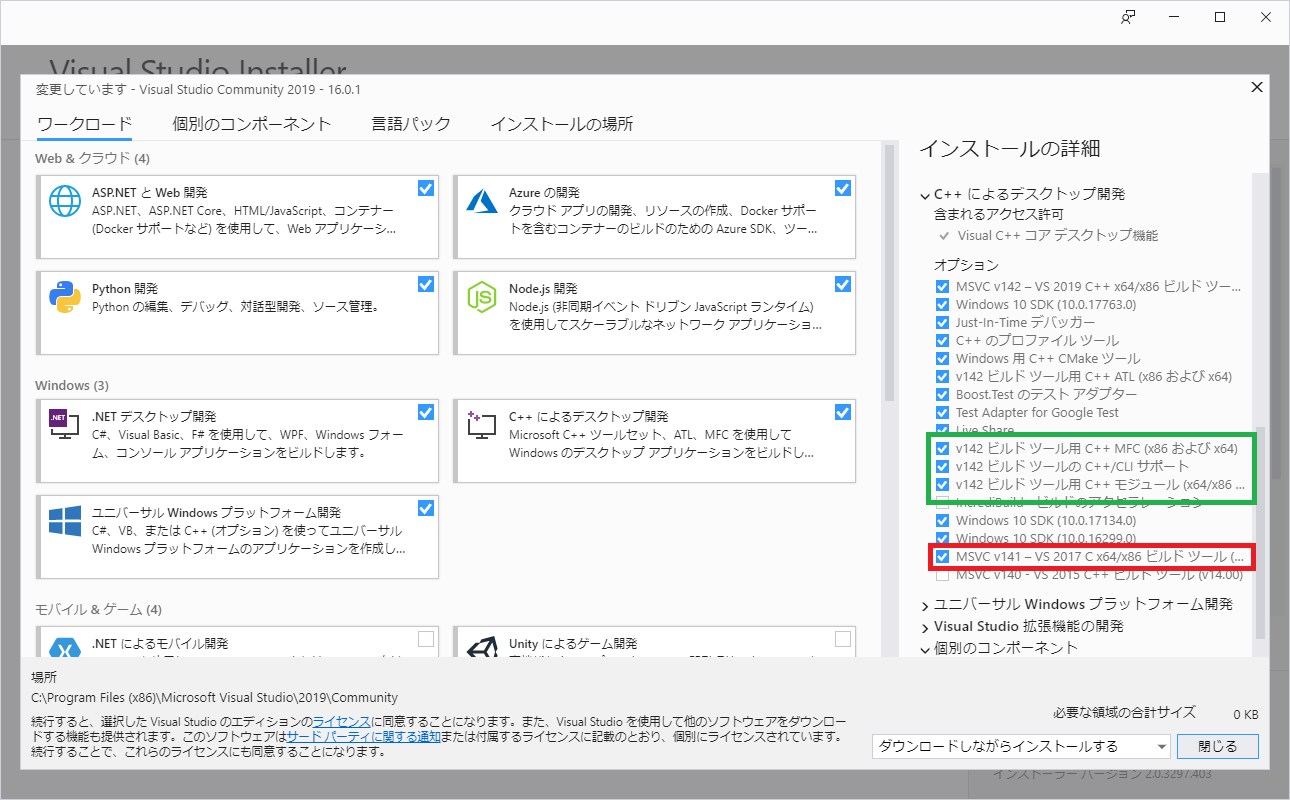Toggle MSVC v142 VS 2019 build tools option

(942, 286)
